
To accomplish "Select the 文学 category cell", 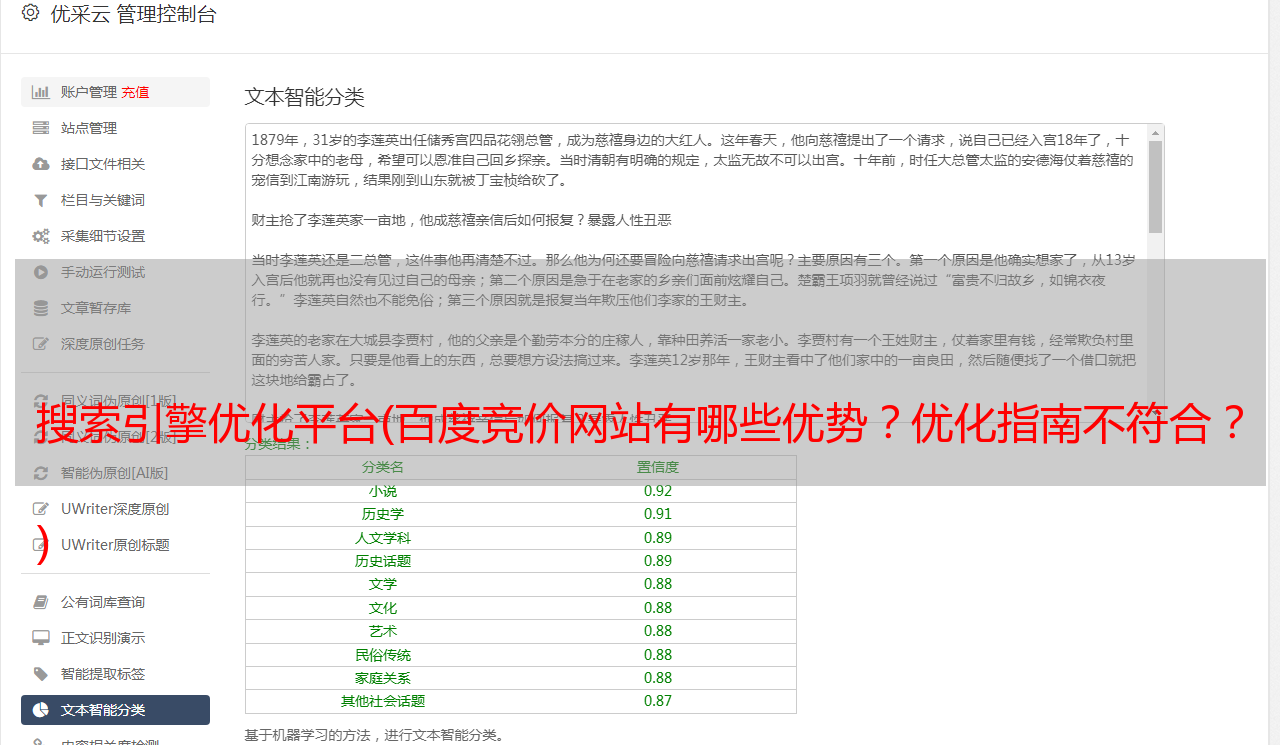I will [383, 584].
